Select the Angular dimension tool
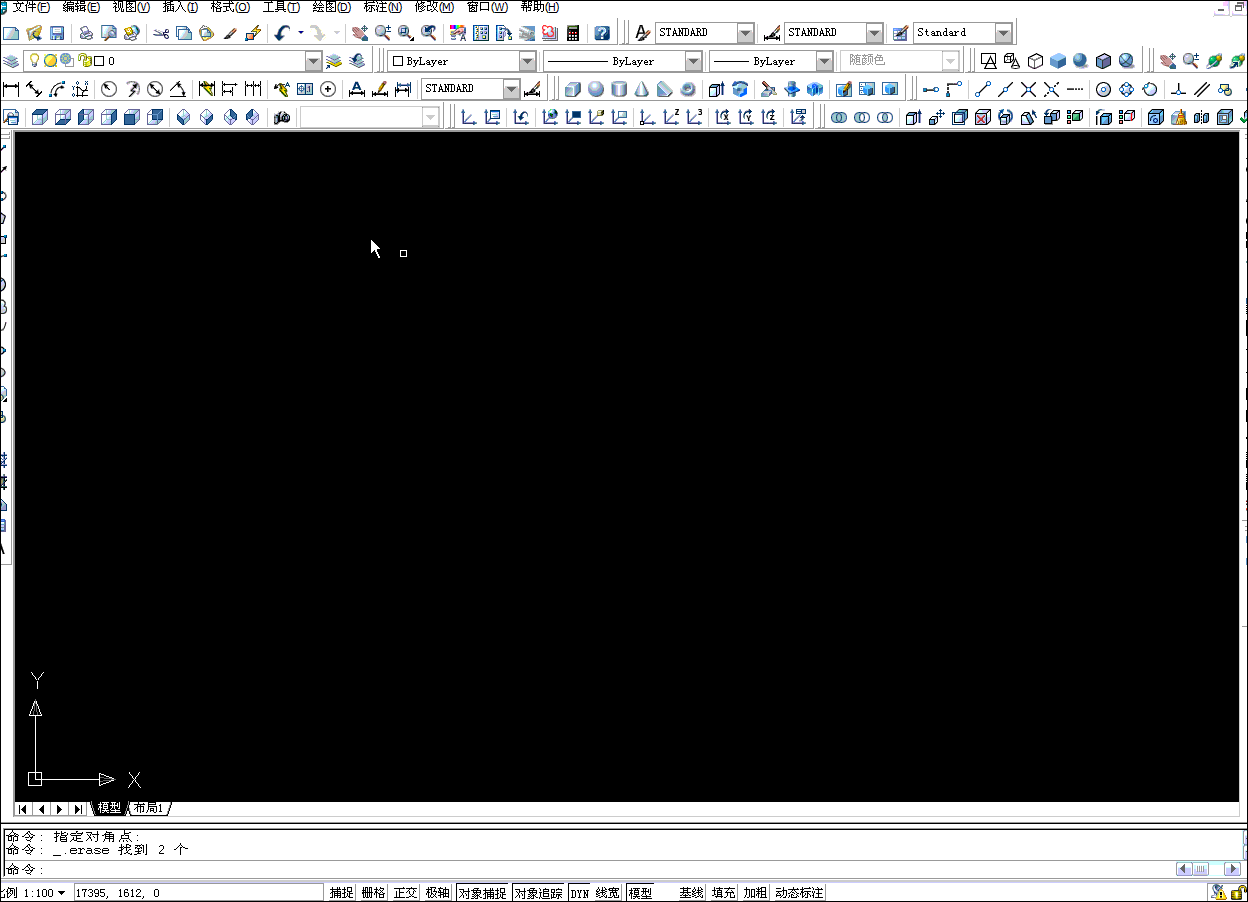The image size is (1248, 902). tap(178, 89)
